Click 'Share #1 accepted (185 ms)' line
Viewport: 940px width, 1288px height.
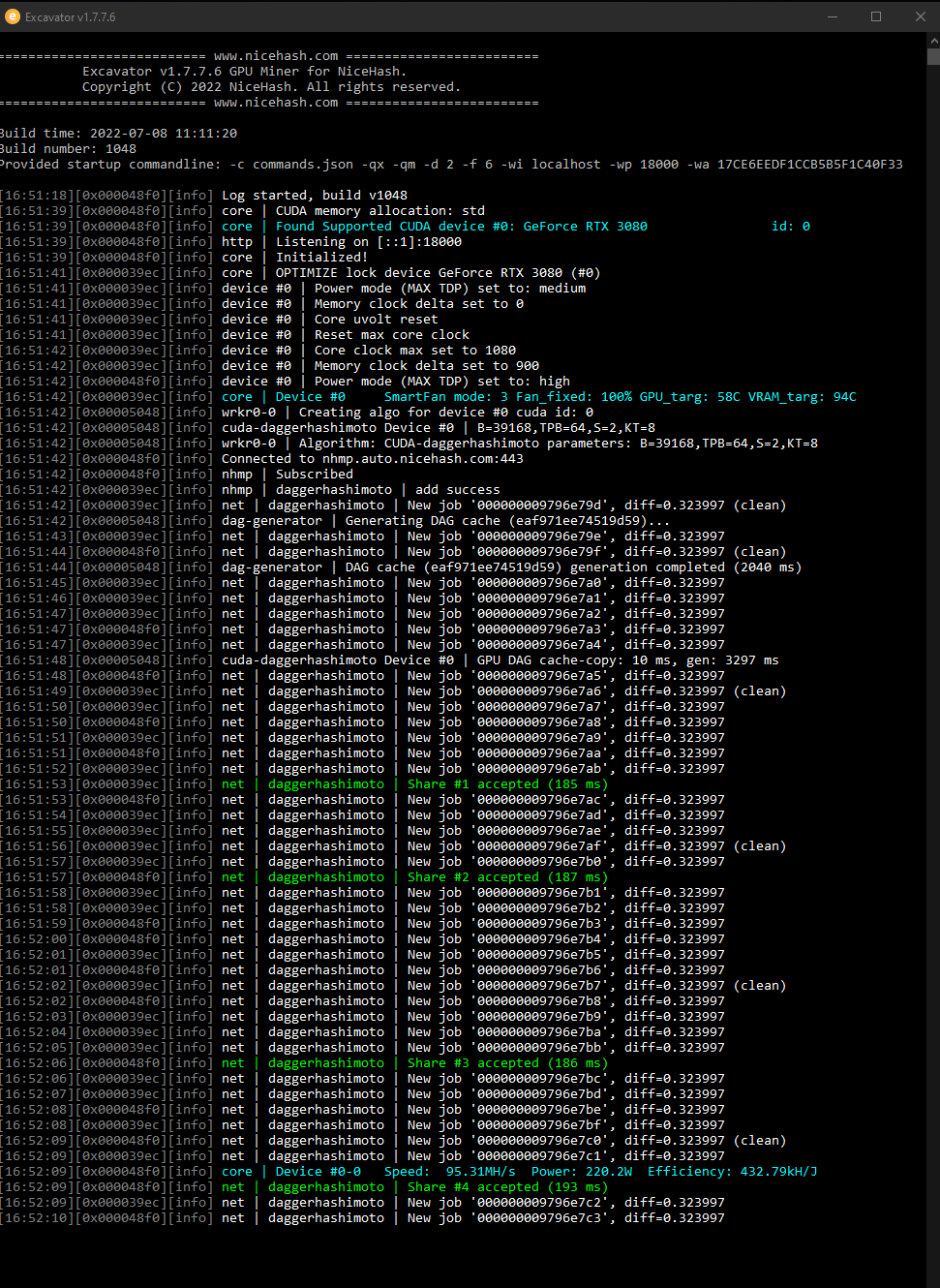click(x=304, y=784)
